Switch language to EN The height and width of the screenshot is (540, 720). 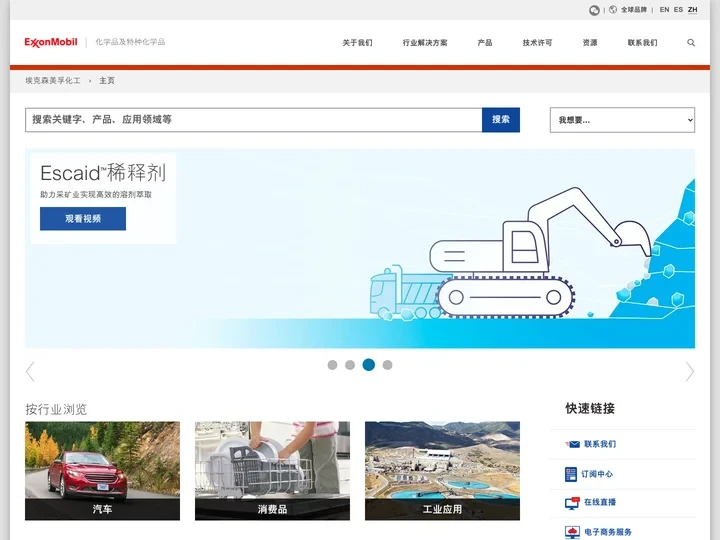tap(664, 10)
